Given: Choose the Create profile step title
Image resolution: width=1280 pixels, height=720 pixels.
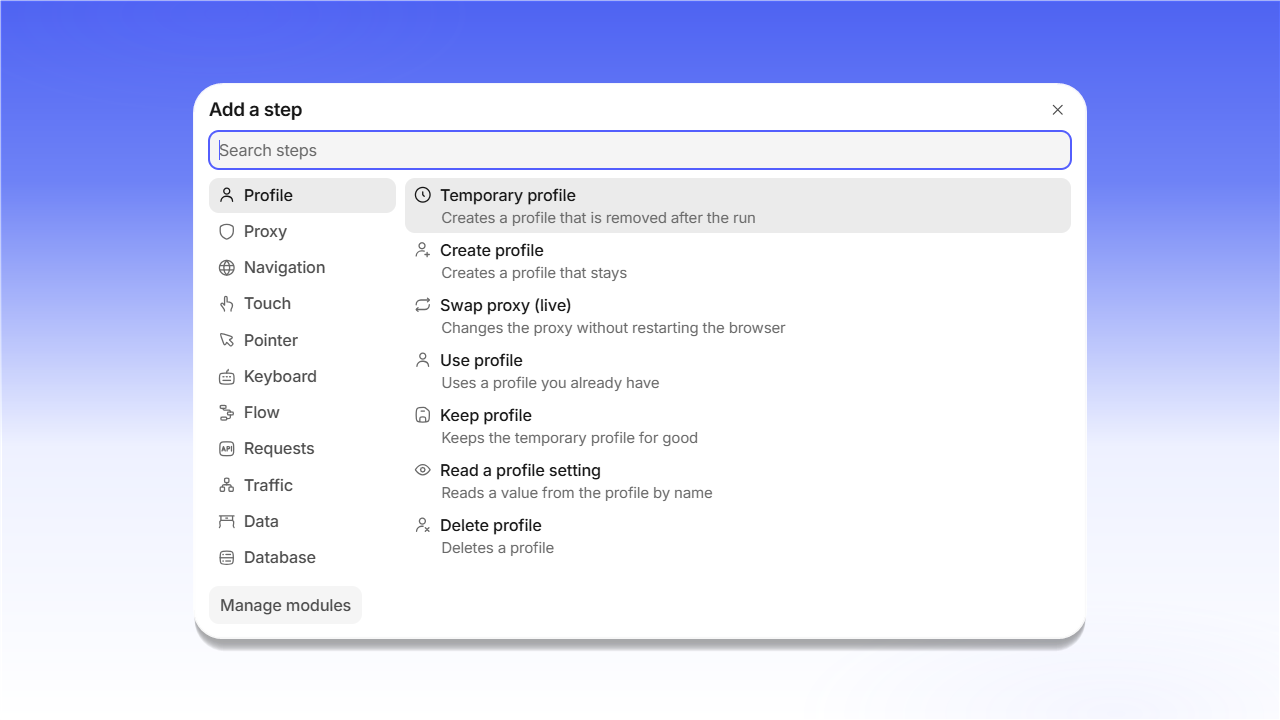Looking at the screenshot, I should [492, 250].
